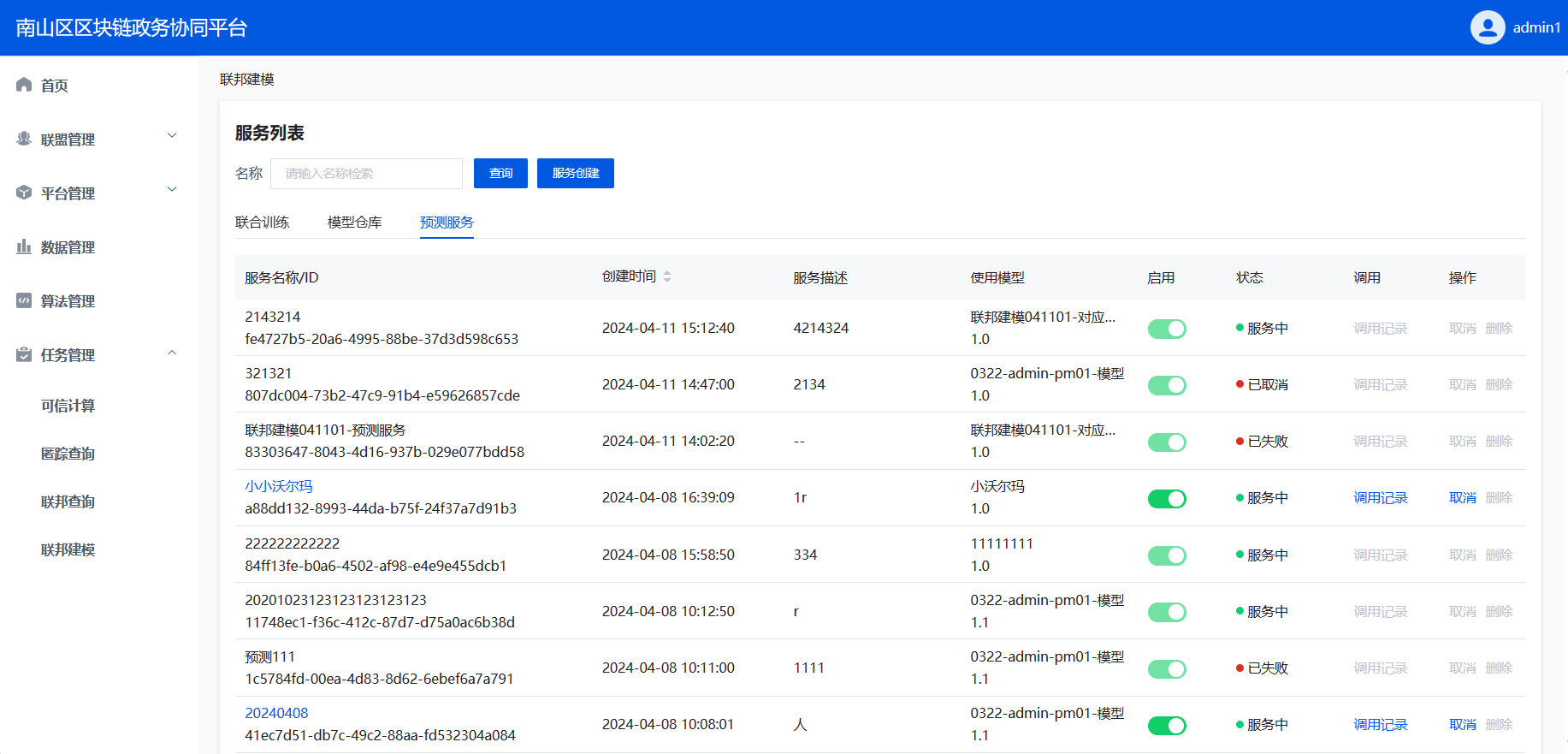Screen dimensions: 1568x754
Task: Open the 可信计算 submenu item
Action: point(68,406)
